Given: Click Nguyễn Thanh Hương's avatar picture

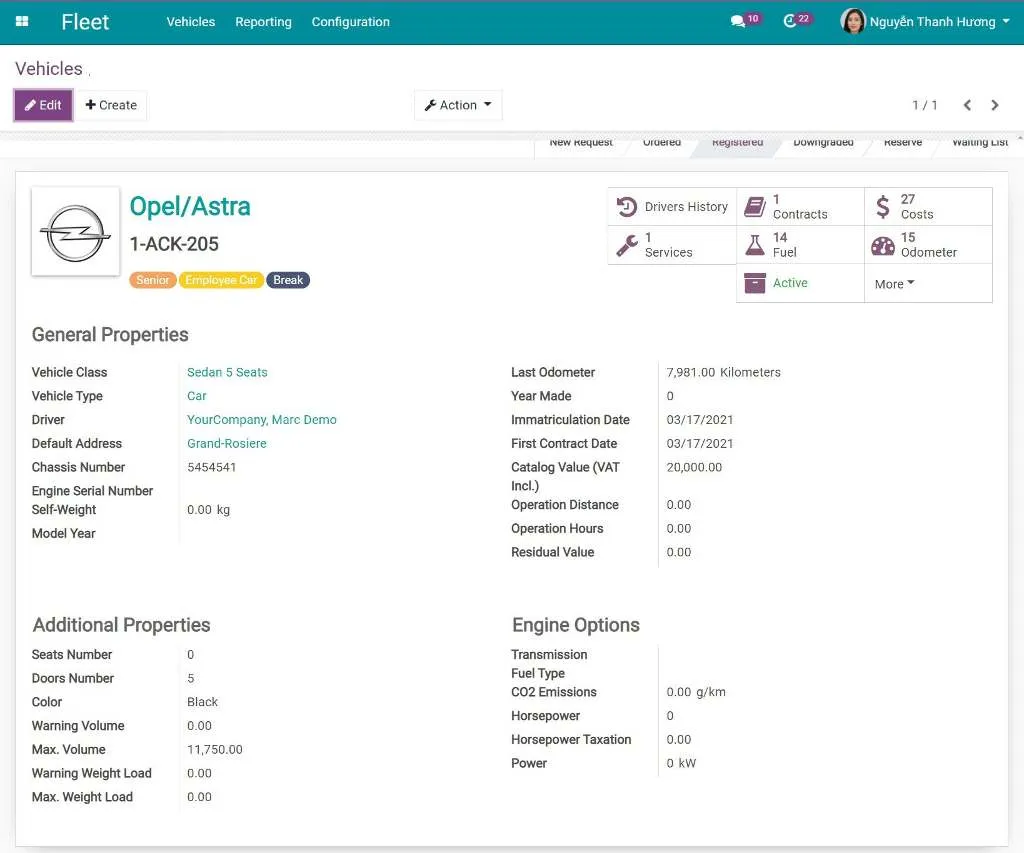Looking at the screenshot, I should point(852,22).
